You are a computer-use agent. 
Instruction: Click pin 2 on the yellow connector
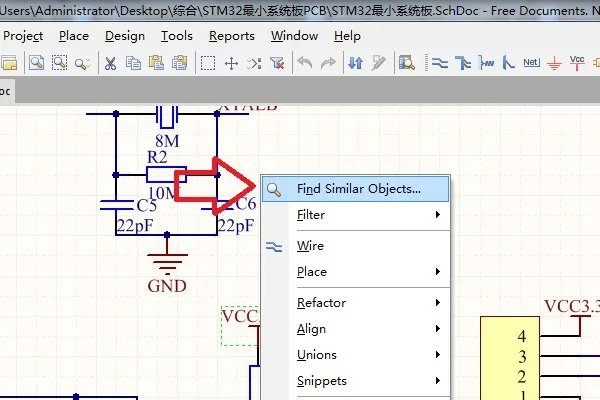(x=522, y=377)
